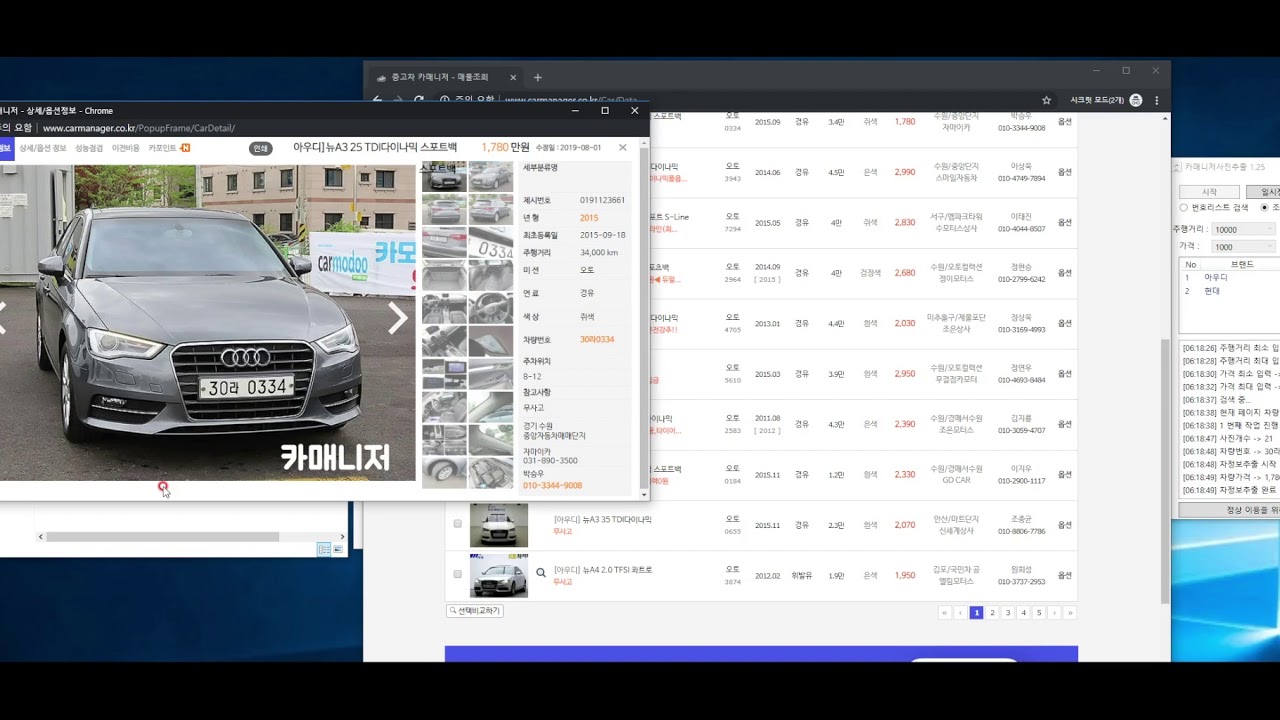Switch to the 이전비용 tab

(126, 148)
